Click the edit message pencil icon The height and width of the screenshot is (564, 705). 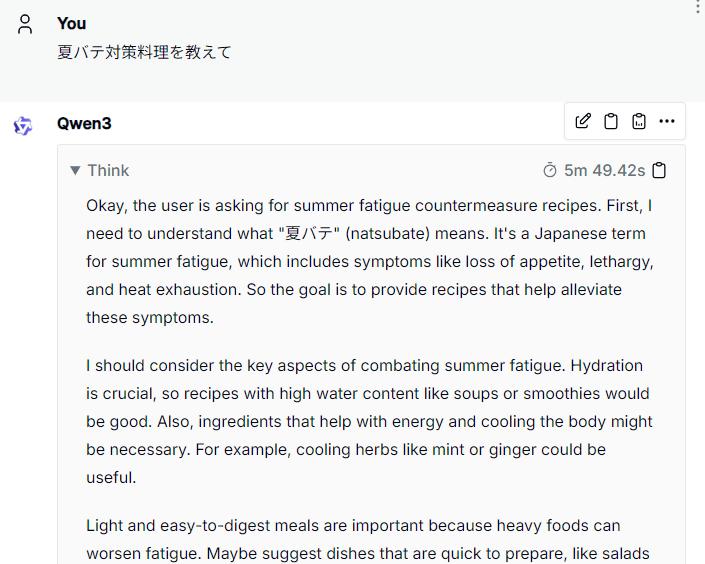[x=583, y=121]
